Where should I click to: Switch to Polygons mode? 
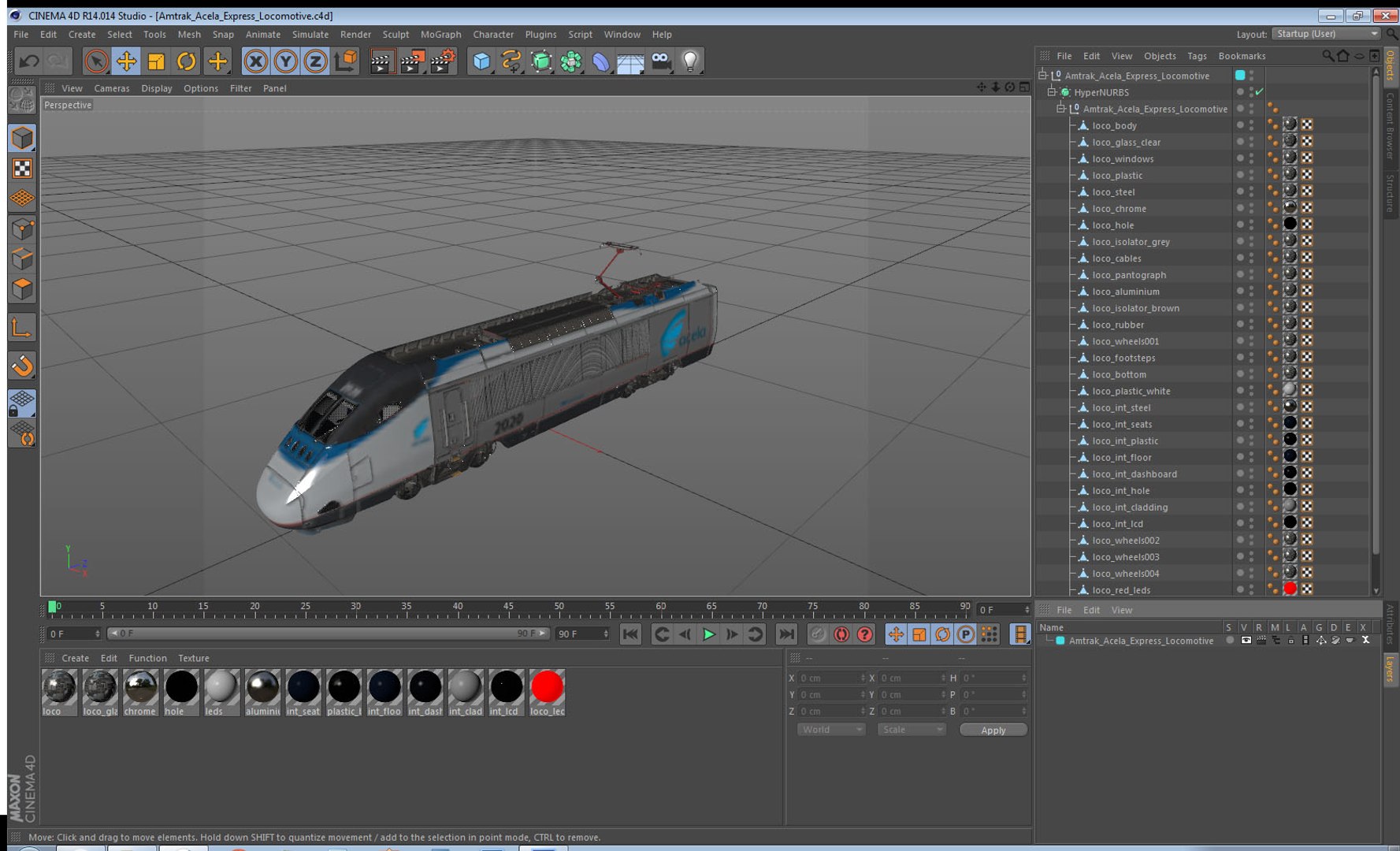coord(22,289)
